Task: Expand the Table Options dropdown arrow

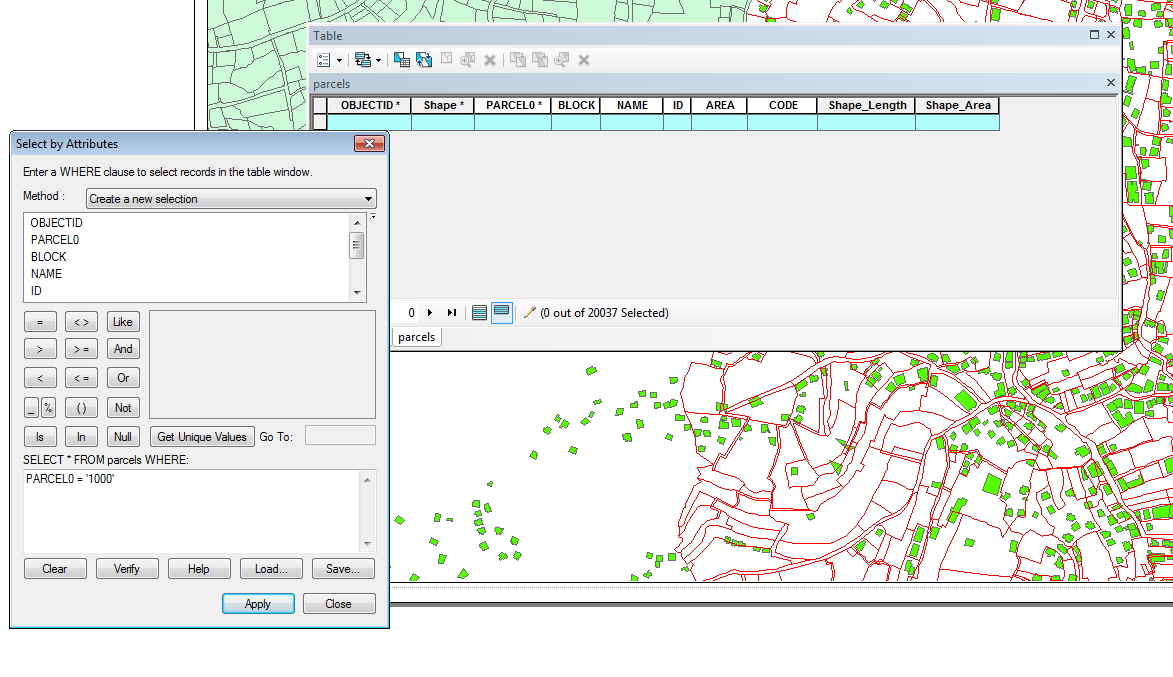Action: click(339, 60)
